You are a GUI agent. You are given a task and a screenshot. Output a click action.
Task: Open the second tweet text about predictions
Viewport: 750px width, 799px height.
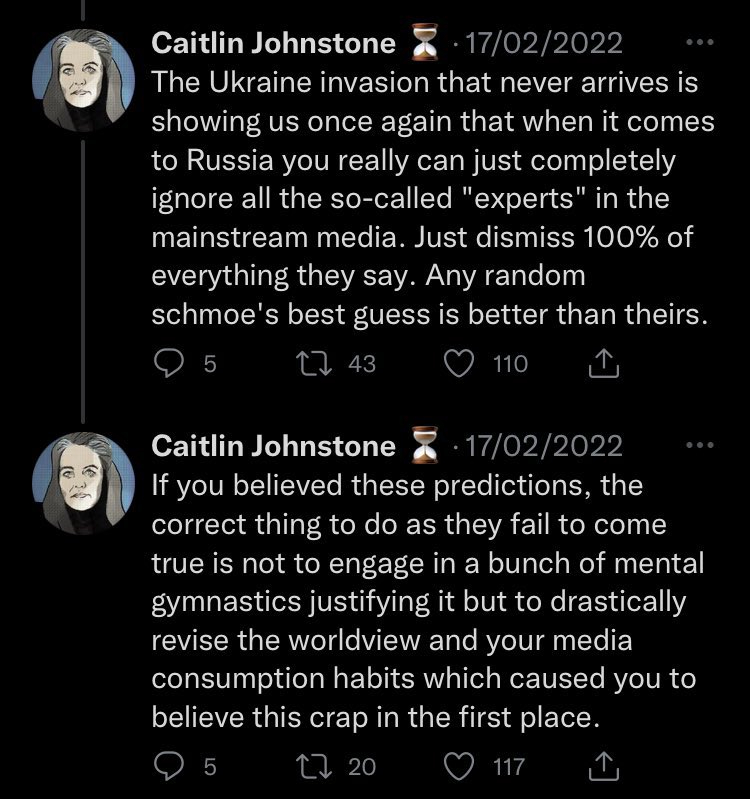430,600
